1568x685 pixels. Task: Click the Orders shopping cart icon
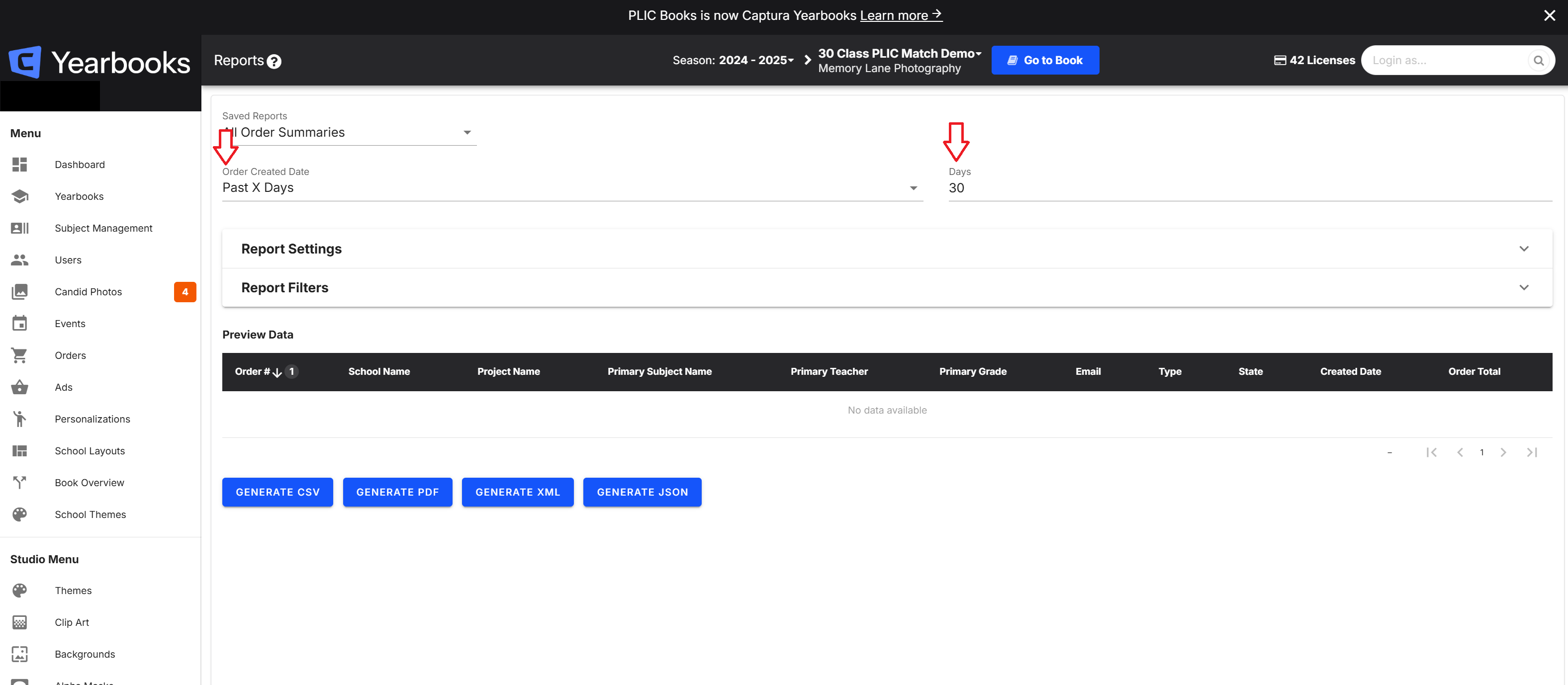19,355
